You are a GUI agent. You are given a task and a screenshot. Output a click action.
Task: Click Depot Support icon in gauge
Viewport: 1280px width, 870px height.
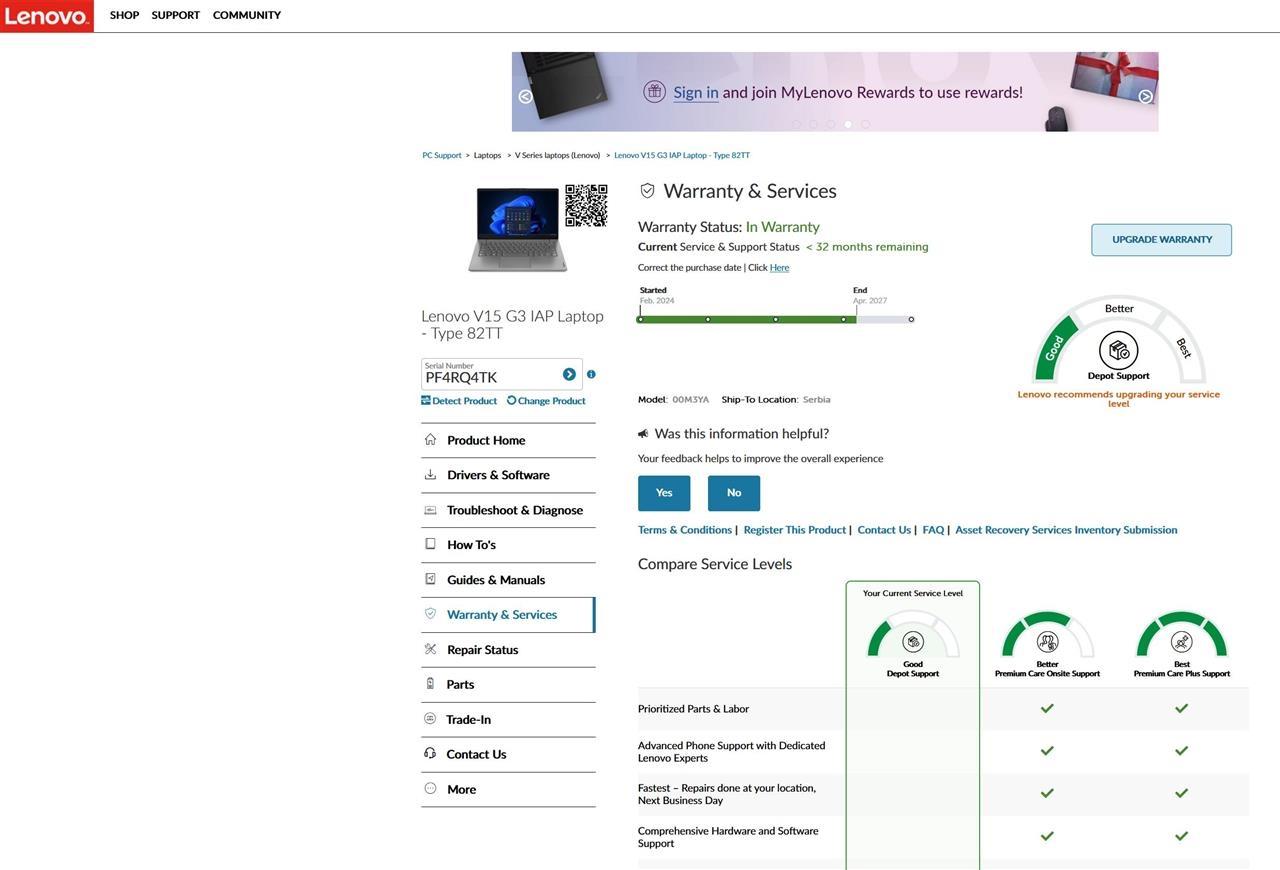[x=1118, y=351]
